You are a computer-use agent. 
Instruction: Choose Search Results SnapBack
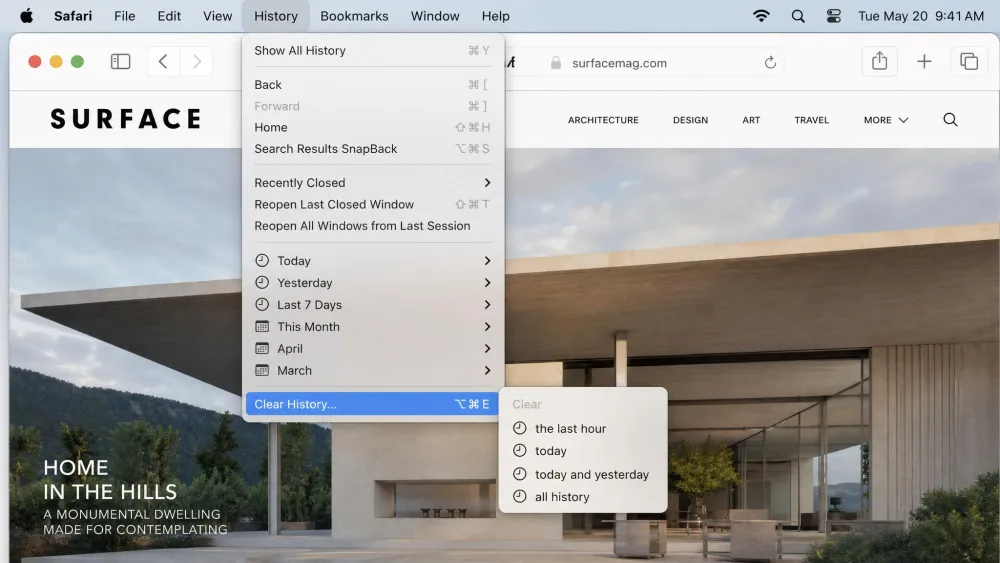[372, 149]
